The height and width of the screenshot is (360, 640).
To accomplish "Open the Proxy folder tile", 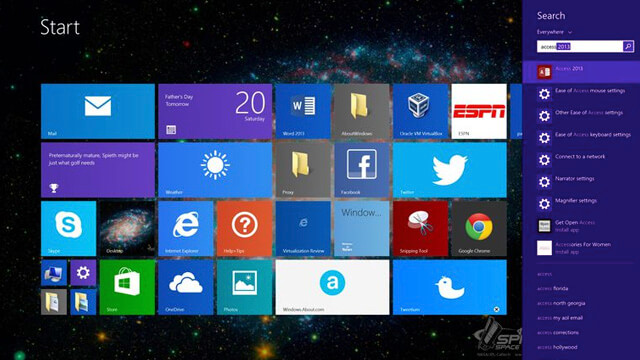I will (303, 170).
